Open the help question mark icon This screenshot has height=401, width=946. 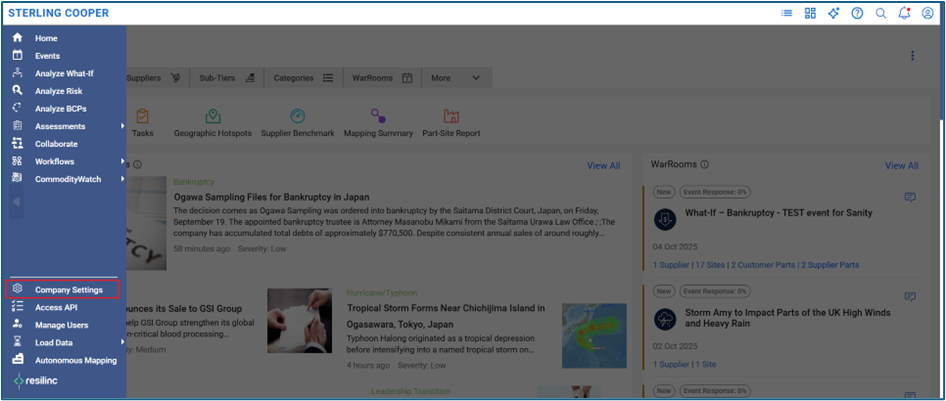pyautogui.click(x=857, y=13)
